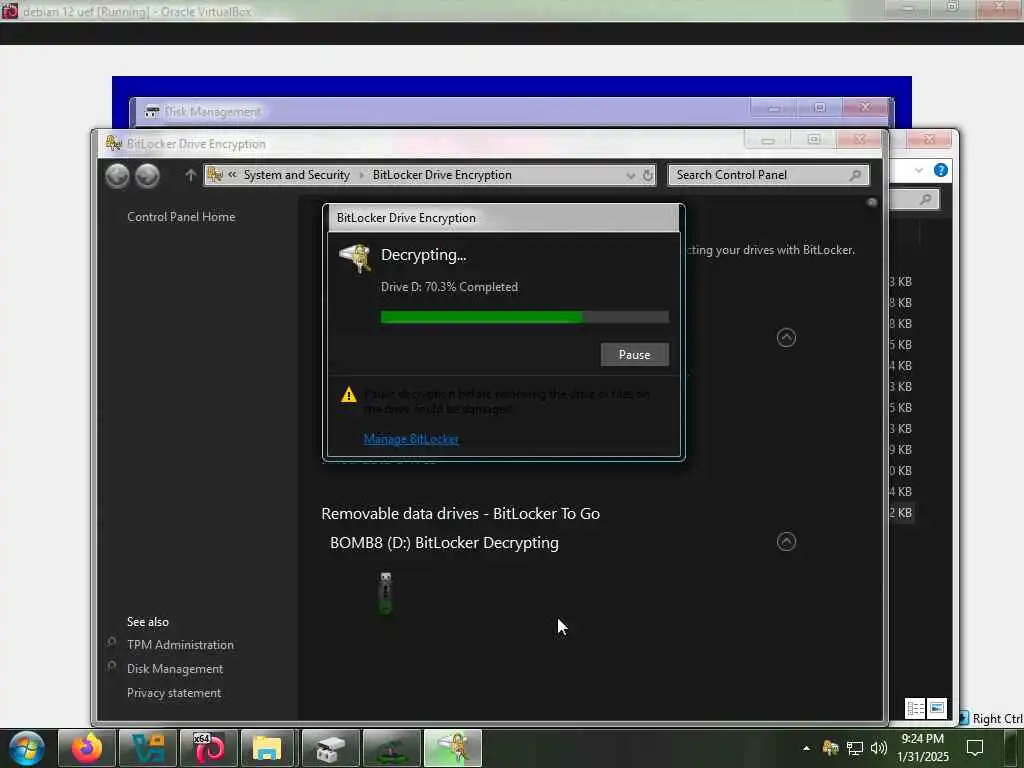This screenshot has height=768, width=1024.
Task: Click the yellow warning triangle icon
Action: point(349,395)
